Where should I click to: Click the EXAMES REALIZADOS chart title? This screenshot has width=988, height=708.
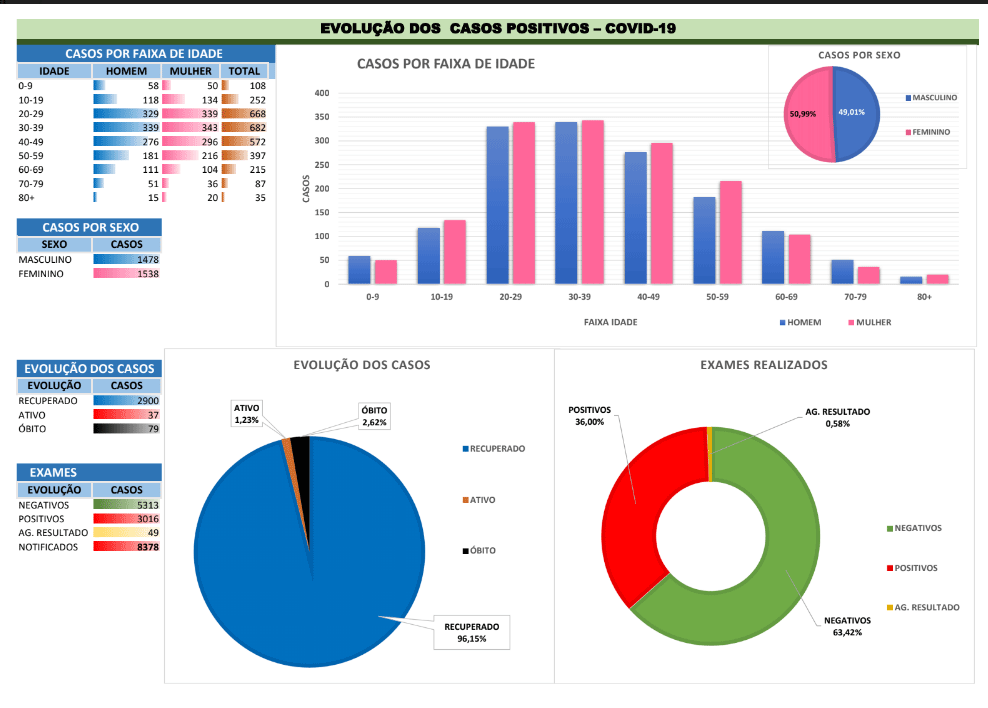click(763, 365)
